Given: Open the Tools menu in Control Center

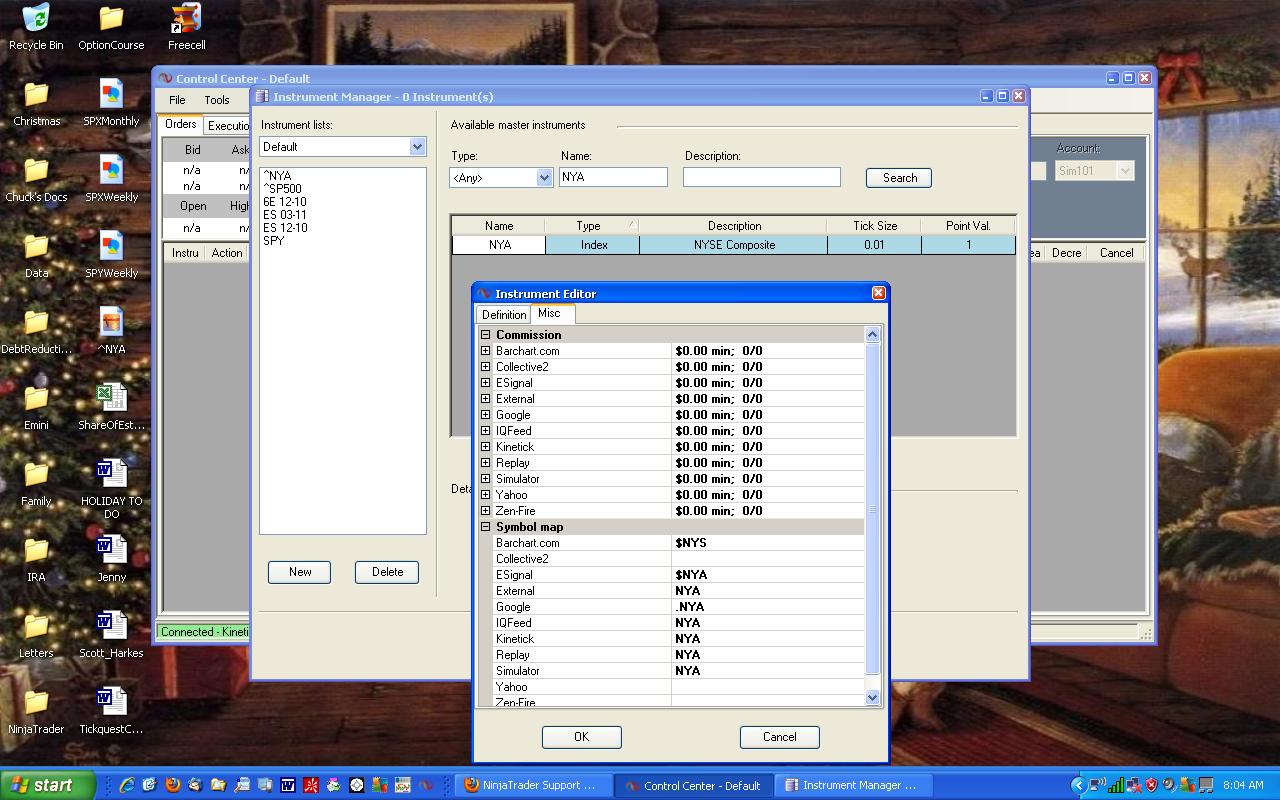Looking at the screenshot, I should pyautogui.click(x=217, y=100).
